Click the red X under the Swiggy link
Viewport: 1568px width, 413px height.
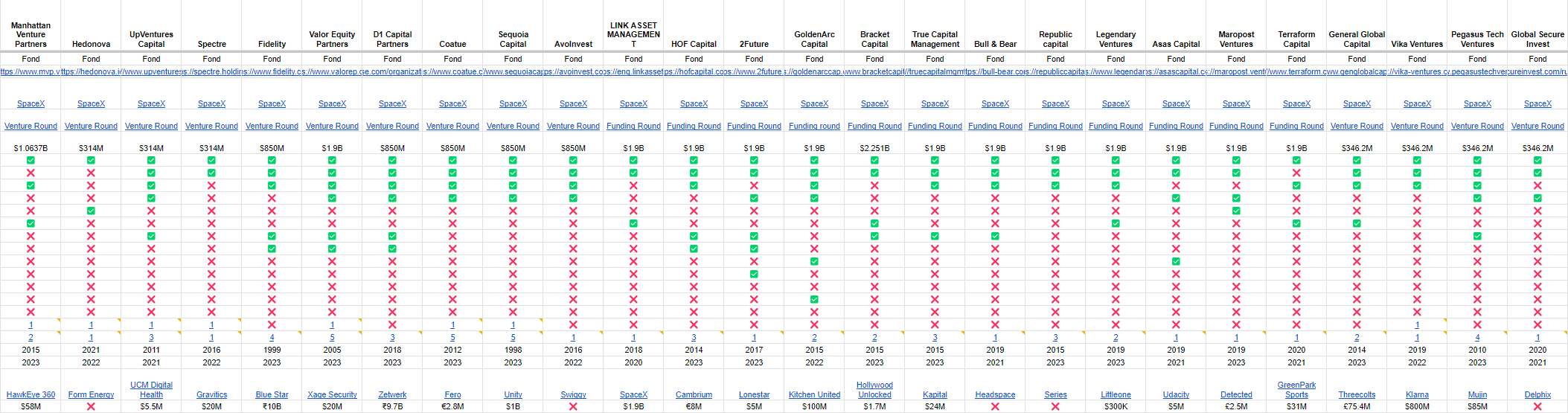pos(573,407)
